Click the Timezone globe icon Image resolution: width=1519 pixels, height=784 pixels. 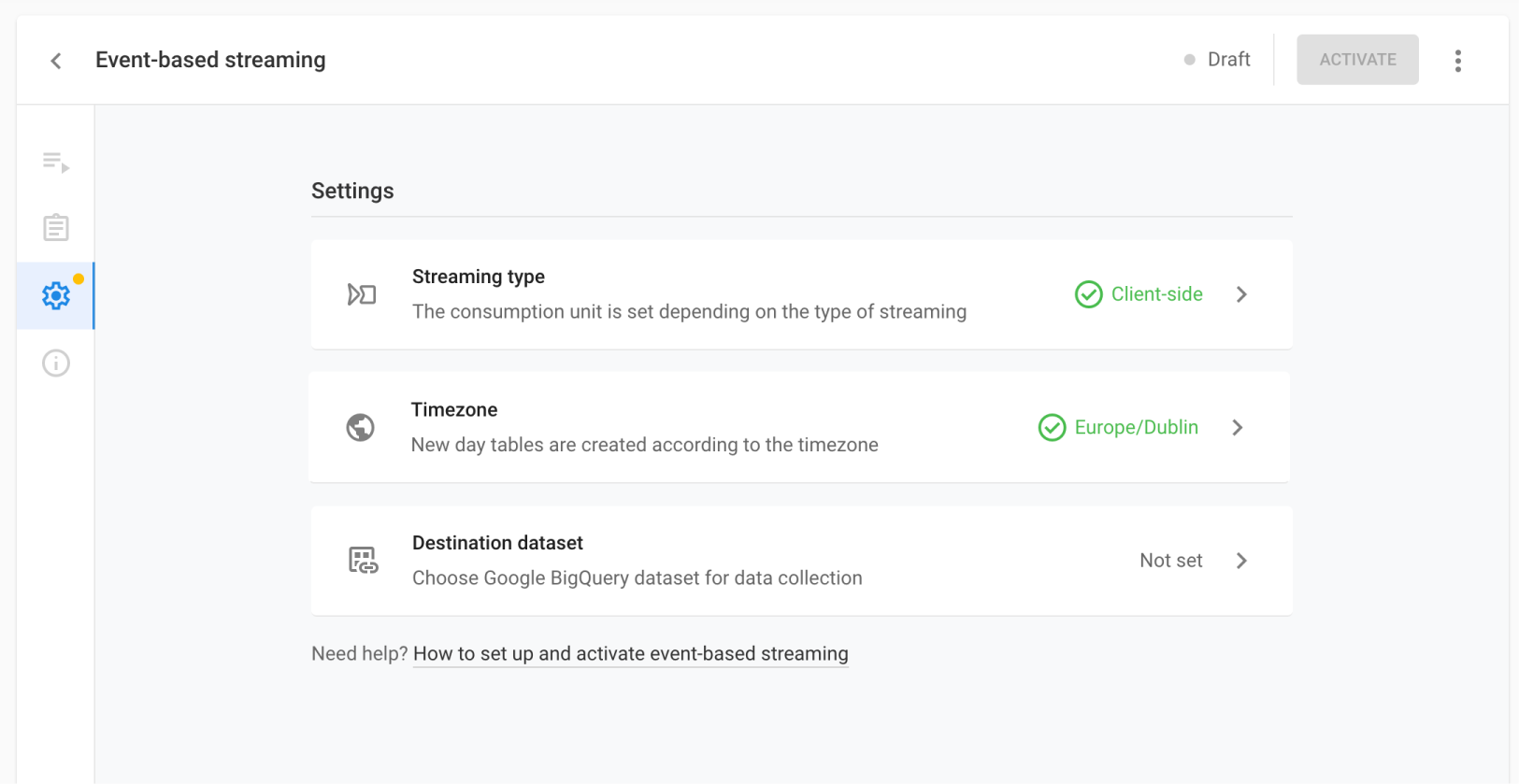(361, 427)
